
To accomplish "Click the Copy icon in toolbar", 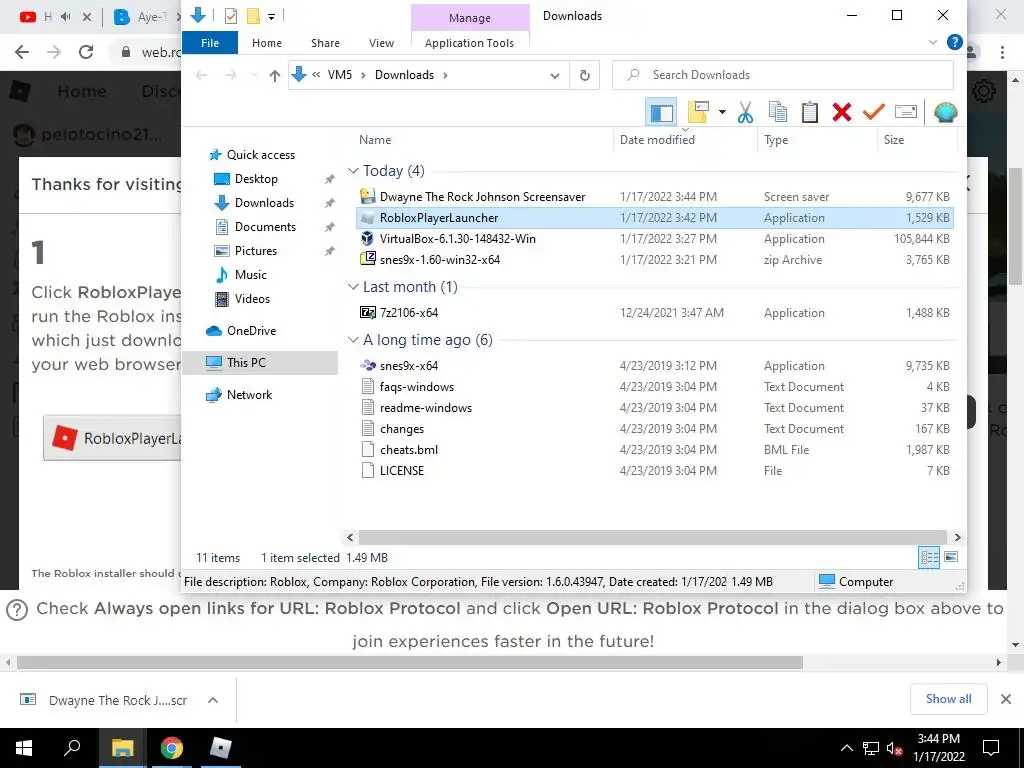I will pyautogui.click(x=777, y=112).
